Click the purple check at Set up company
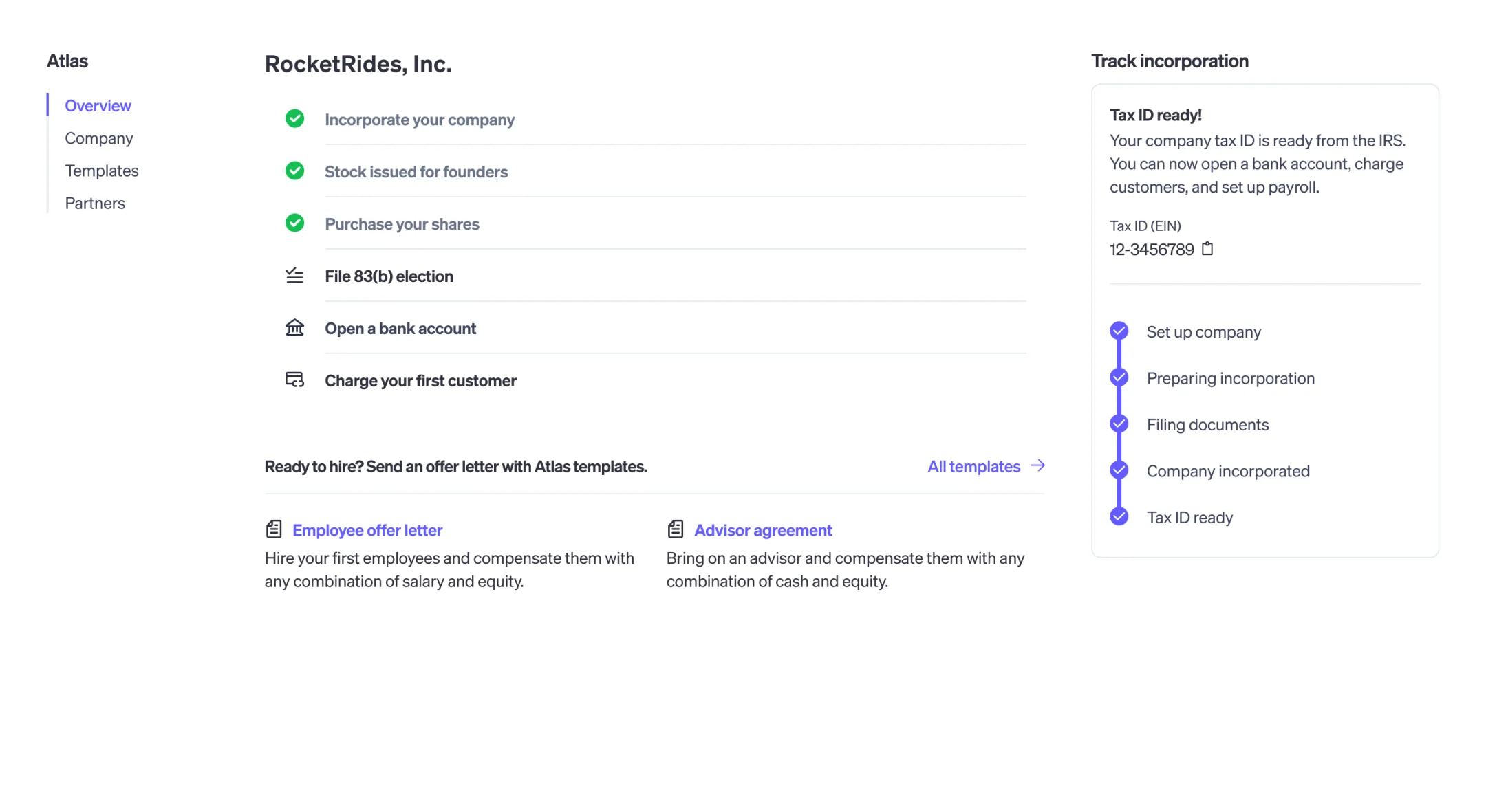 (x=1119, y=331)
